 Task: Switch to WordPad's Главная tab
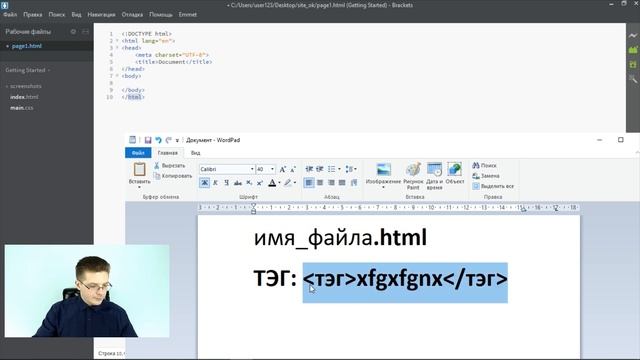pyautogui.click(x=168, y=153)
